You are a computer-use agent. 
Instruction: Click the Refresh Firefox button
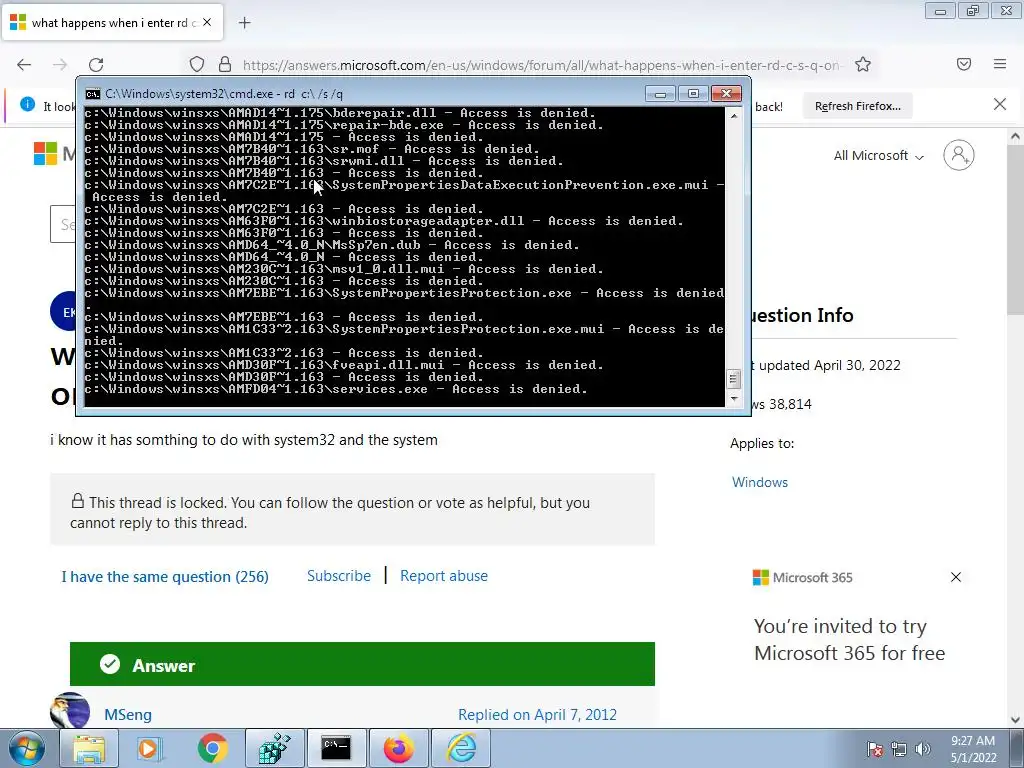point(857,106)
